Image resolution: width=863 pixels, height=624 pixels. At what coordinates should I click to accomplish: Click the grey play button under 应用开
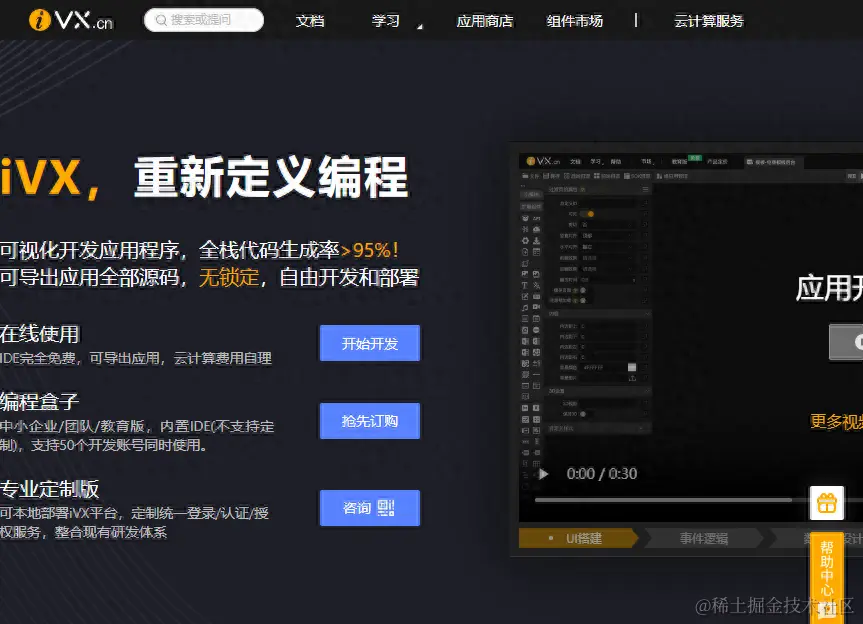click(x=846, y=342)
